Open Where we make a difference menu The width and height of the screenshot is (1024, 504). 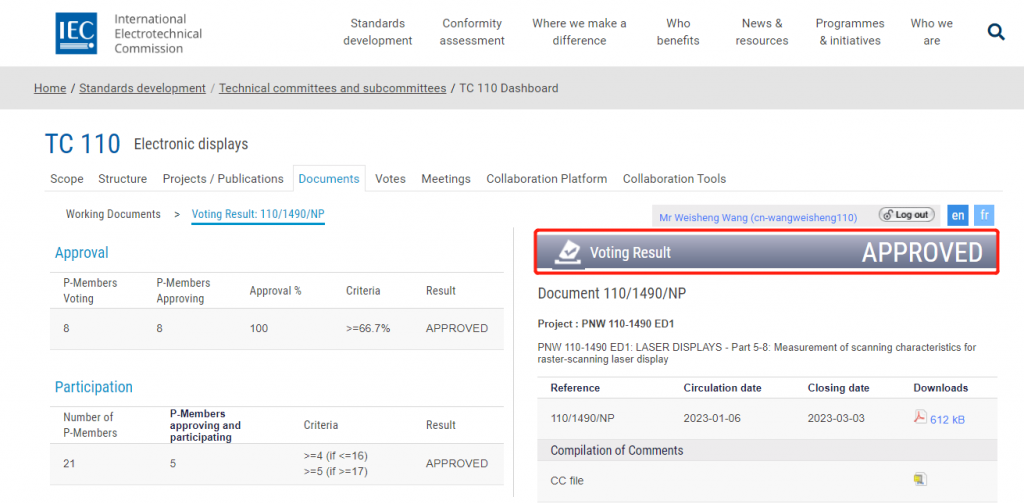tap(579, 32)
